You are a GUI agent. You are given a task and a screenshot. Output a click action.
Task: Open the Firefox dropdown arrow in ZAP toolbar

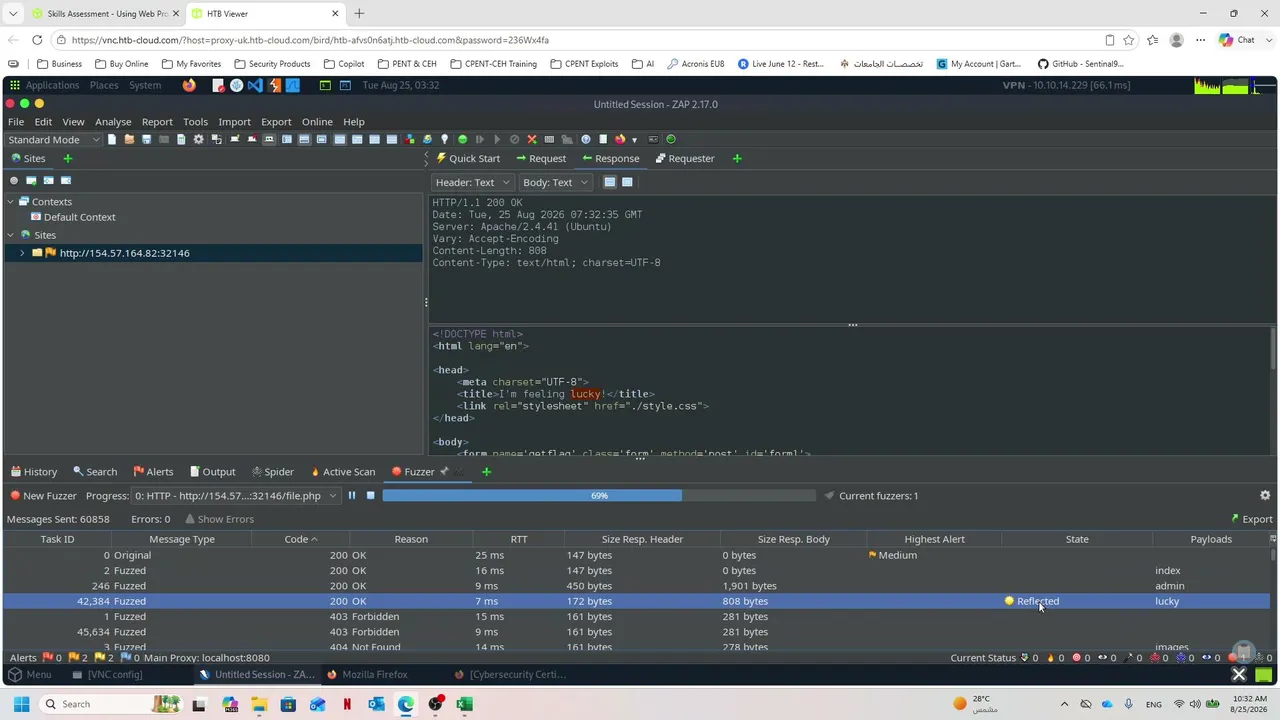click(x=634, y=140)
